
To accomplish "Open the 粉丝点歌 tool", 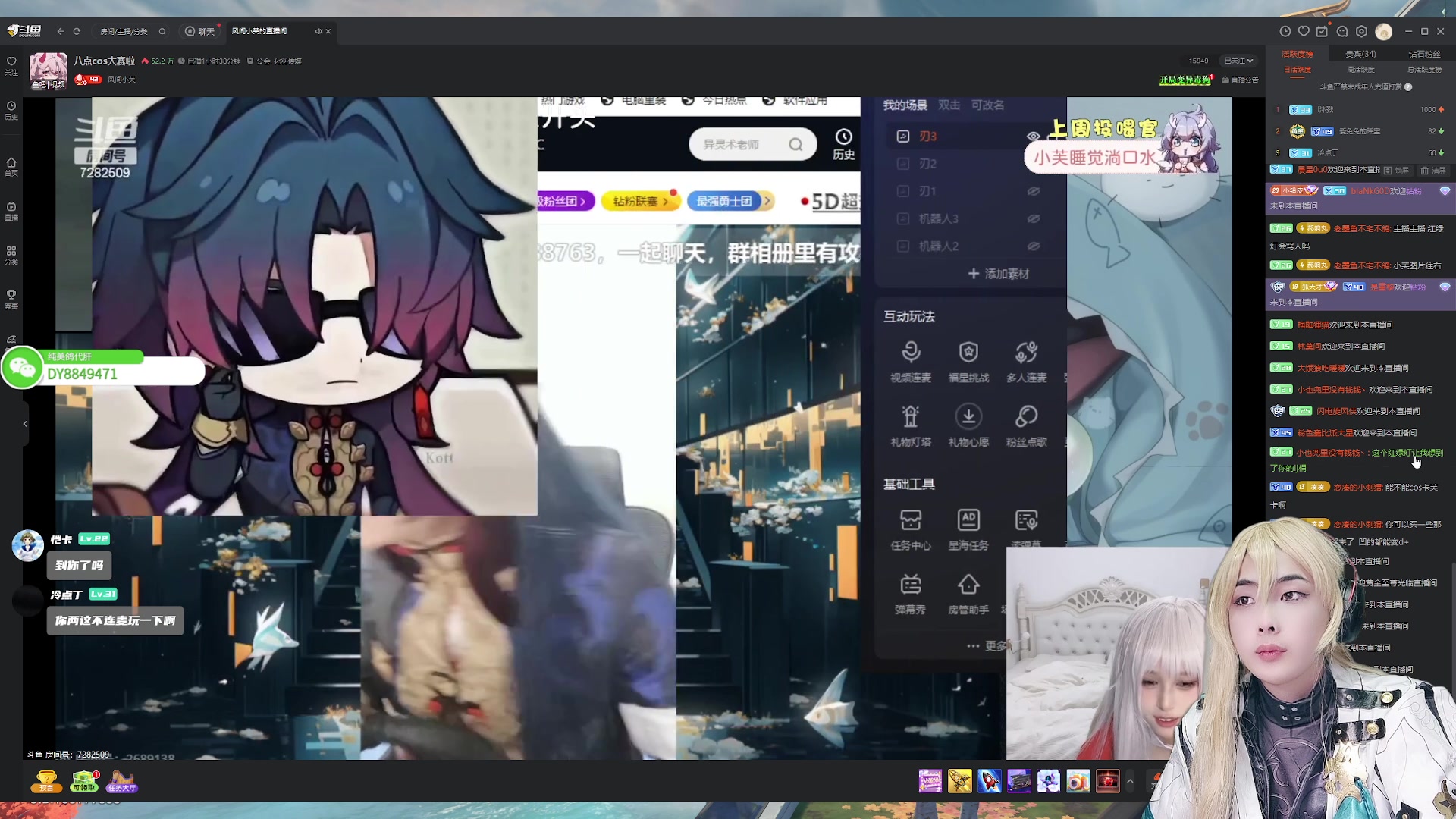I will click(x=1026, y=425).
